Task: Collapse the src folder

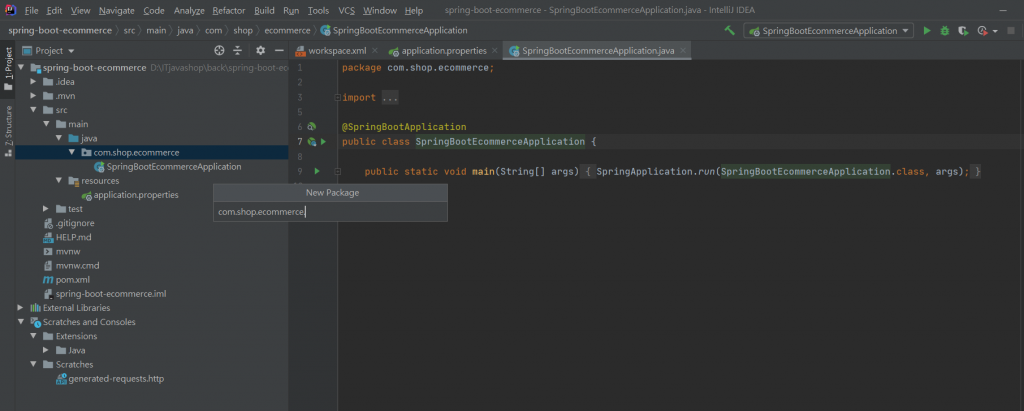Action: (x=33, y=110)
